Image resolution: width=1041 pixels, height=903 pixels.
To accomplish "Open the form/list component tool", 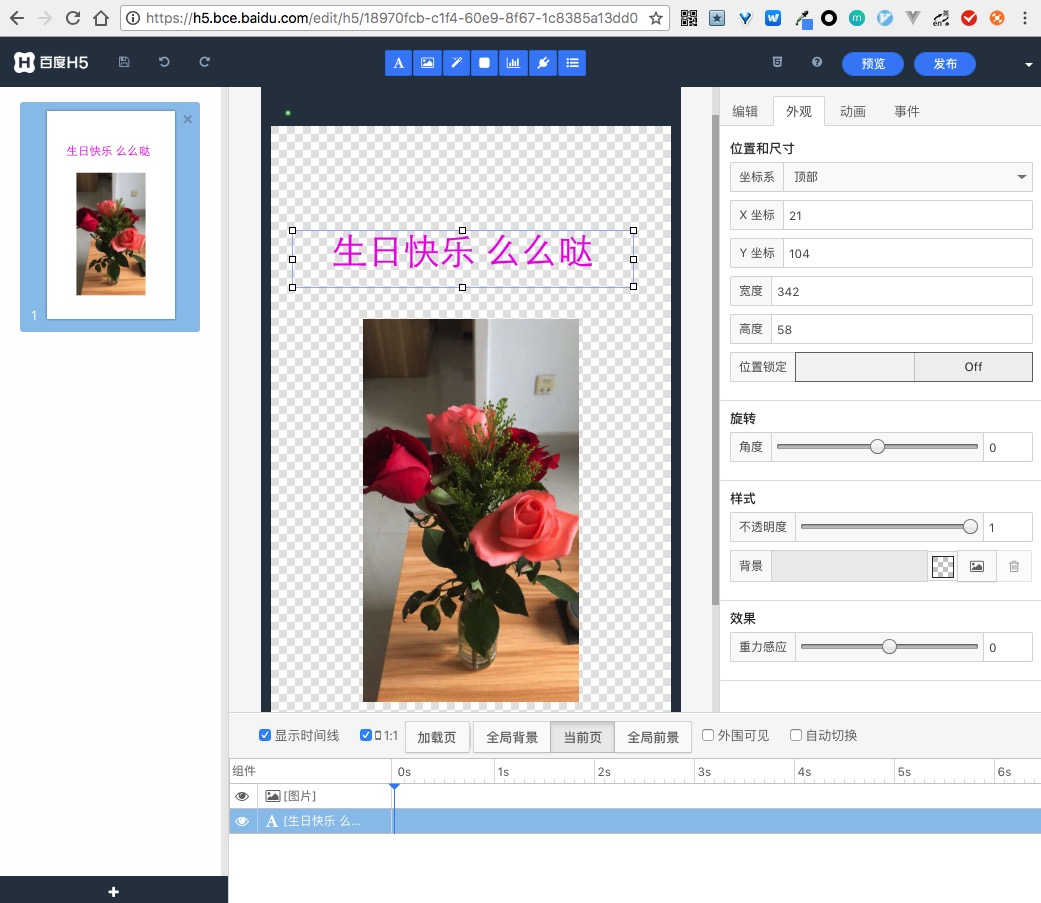I will pyautogui.click(x=571, y=62).
